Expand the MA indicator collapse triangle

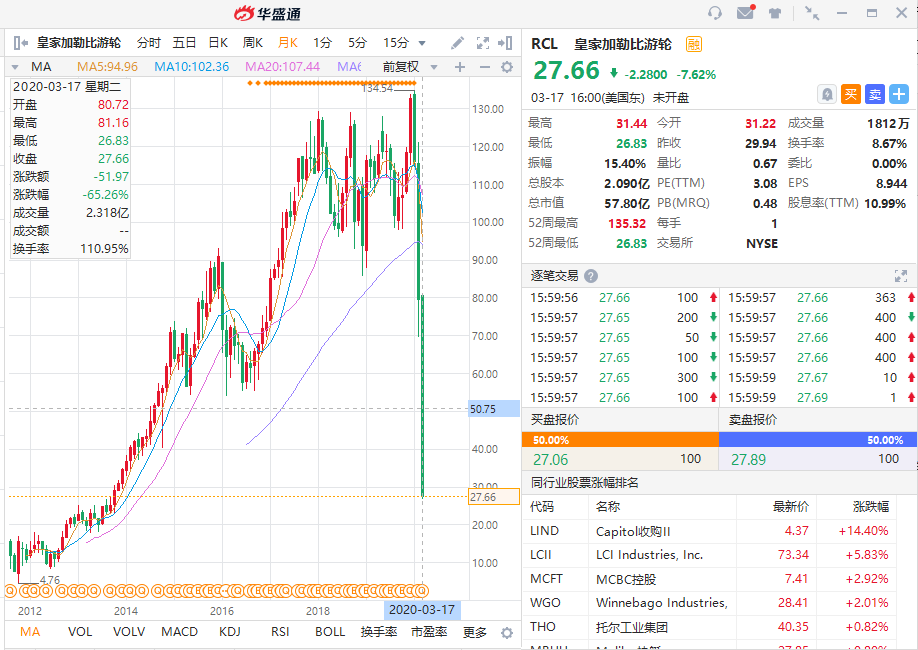[15, 67]
